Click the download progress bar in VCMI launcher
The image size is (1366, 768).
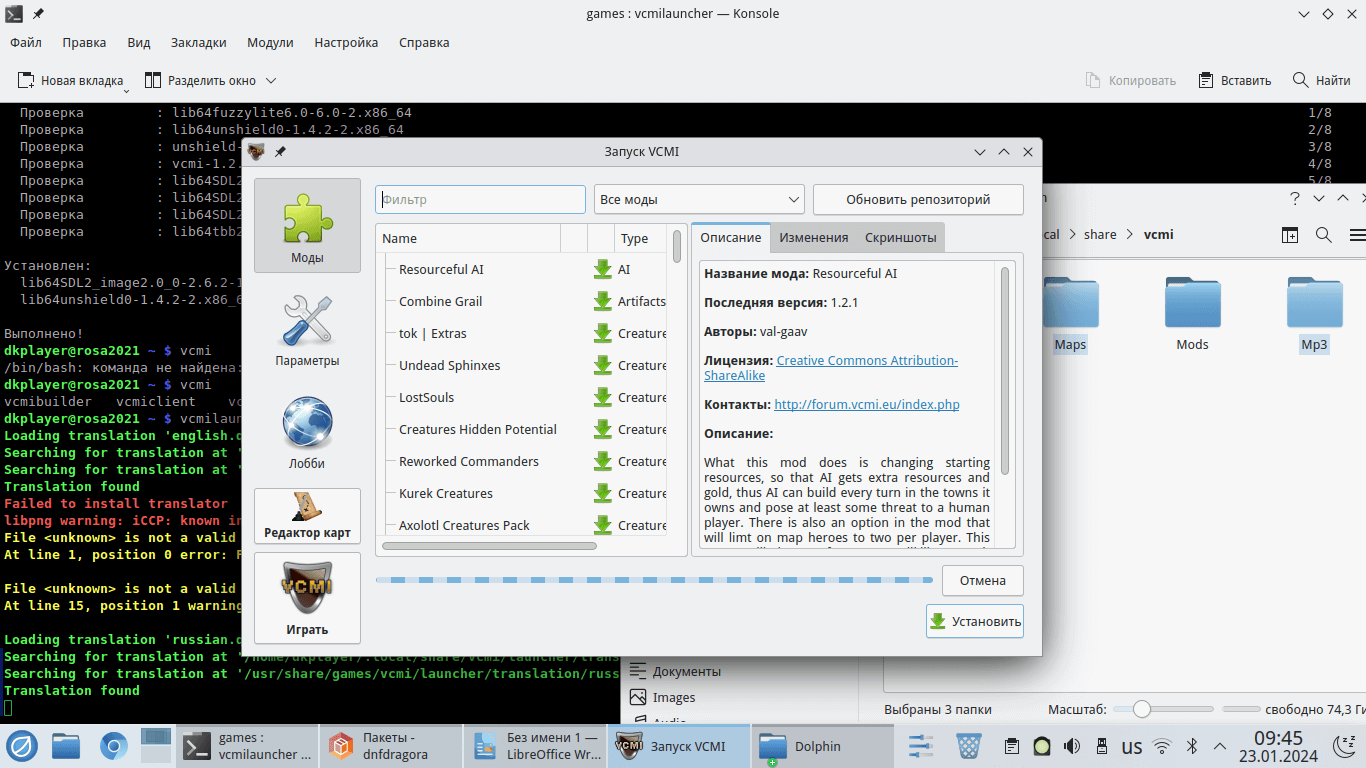tap(654, 580)
